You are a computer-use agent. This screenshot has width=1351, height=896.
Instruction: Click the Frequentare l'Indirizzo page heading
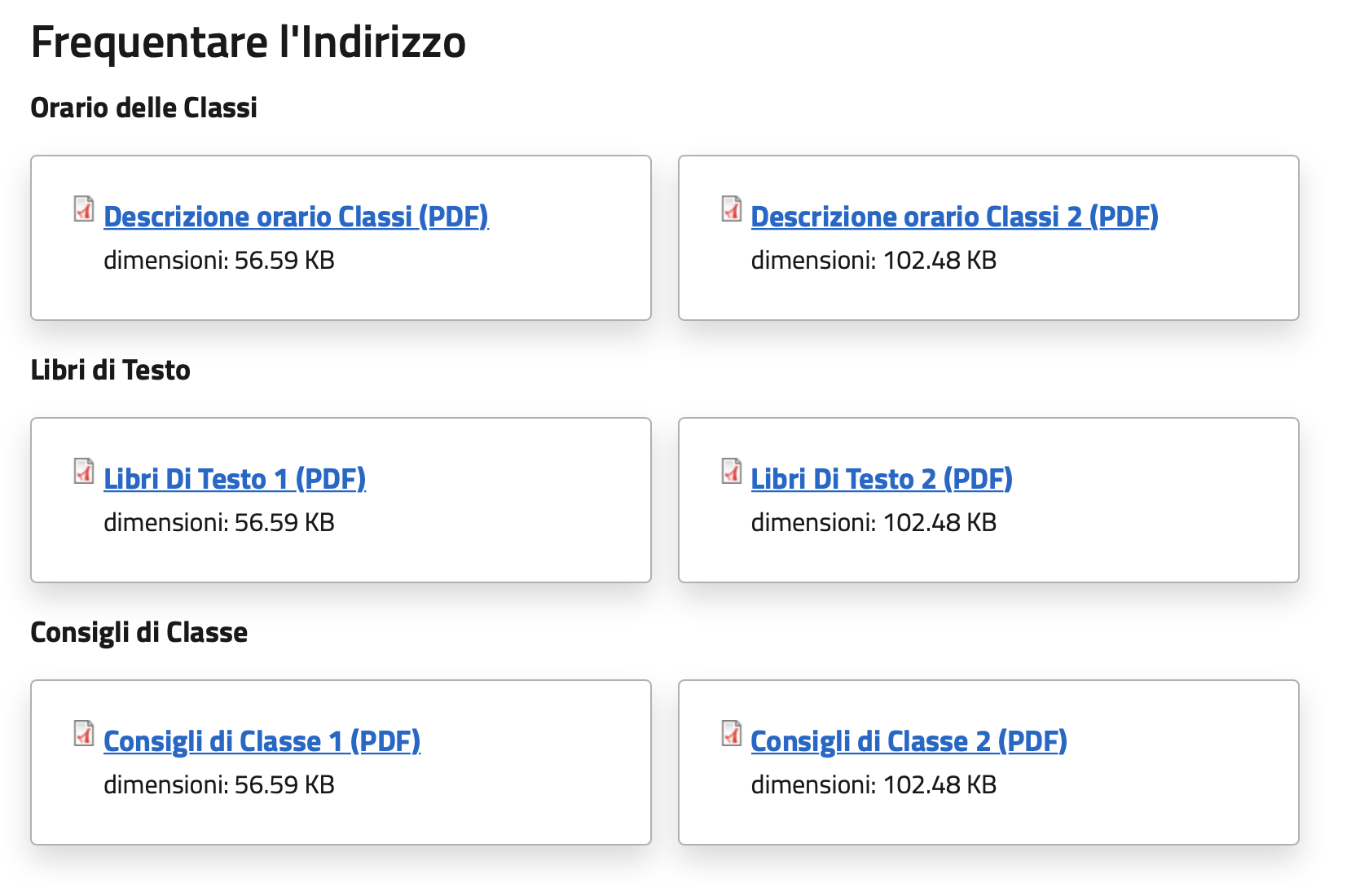pos(248,42)
